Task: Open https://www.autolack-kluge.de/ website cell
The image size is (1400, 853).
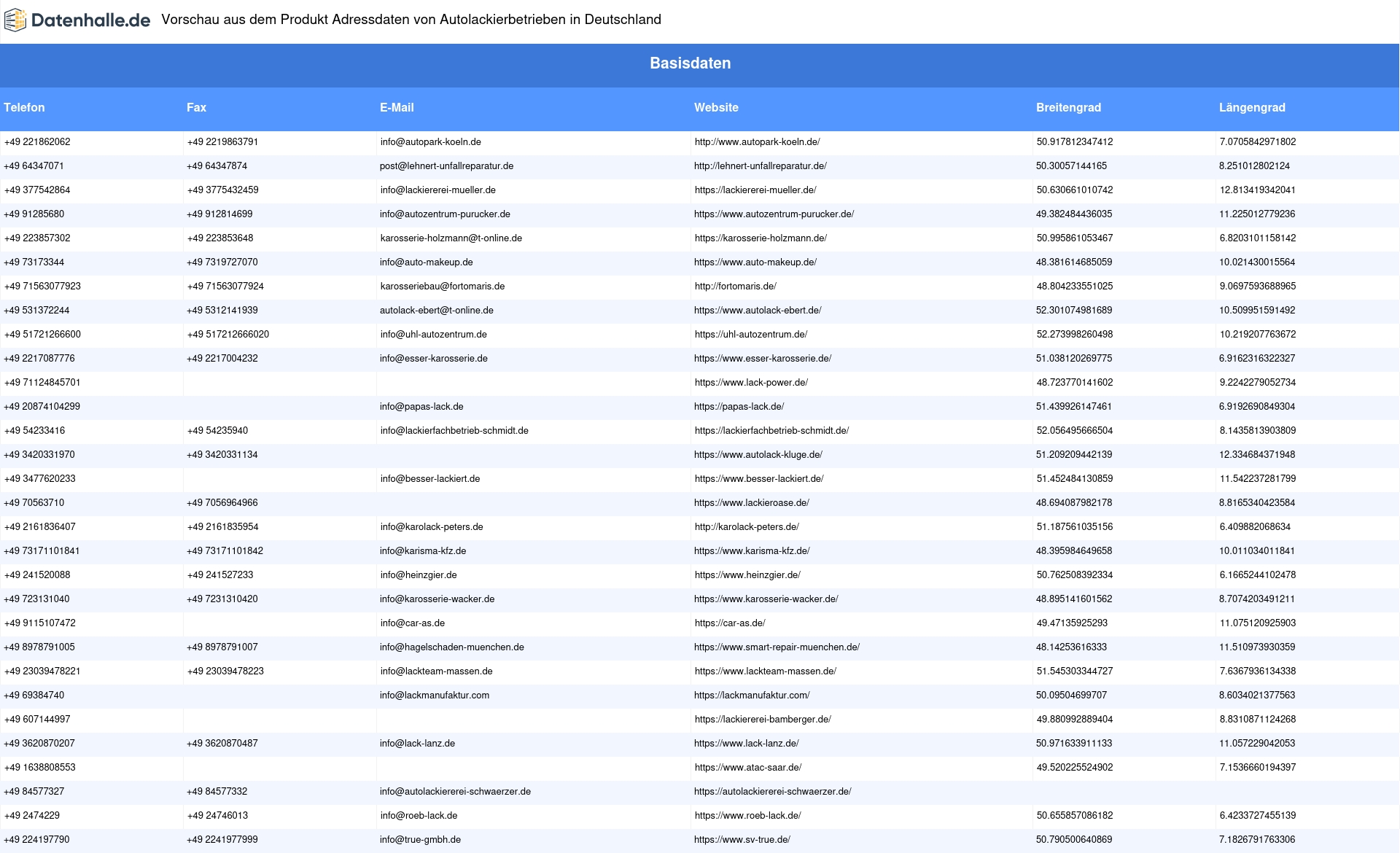Action: [758, 455]
